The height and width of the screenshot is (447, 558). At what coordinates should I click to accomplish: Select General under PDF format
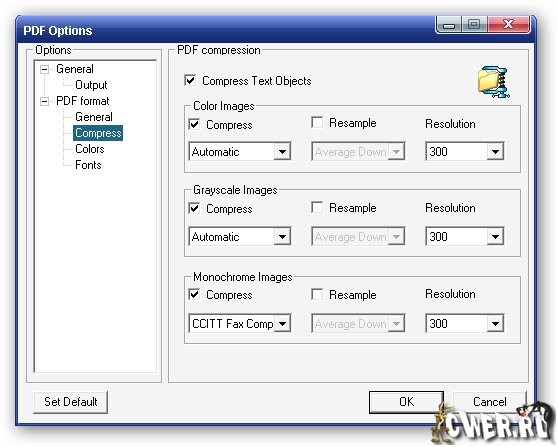click(94, 117)
